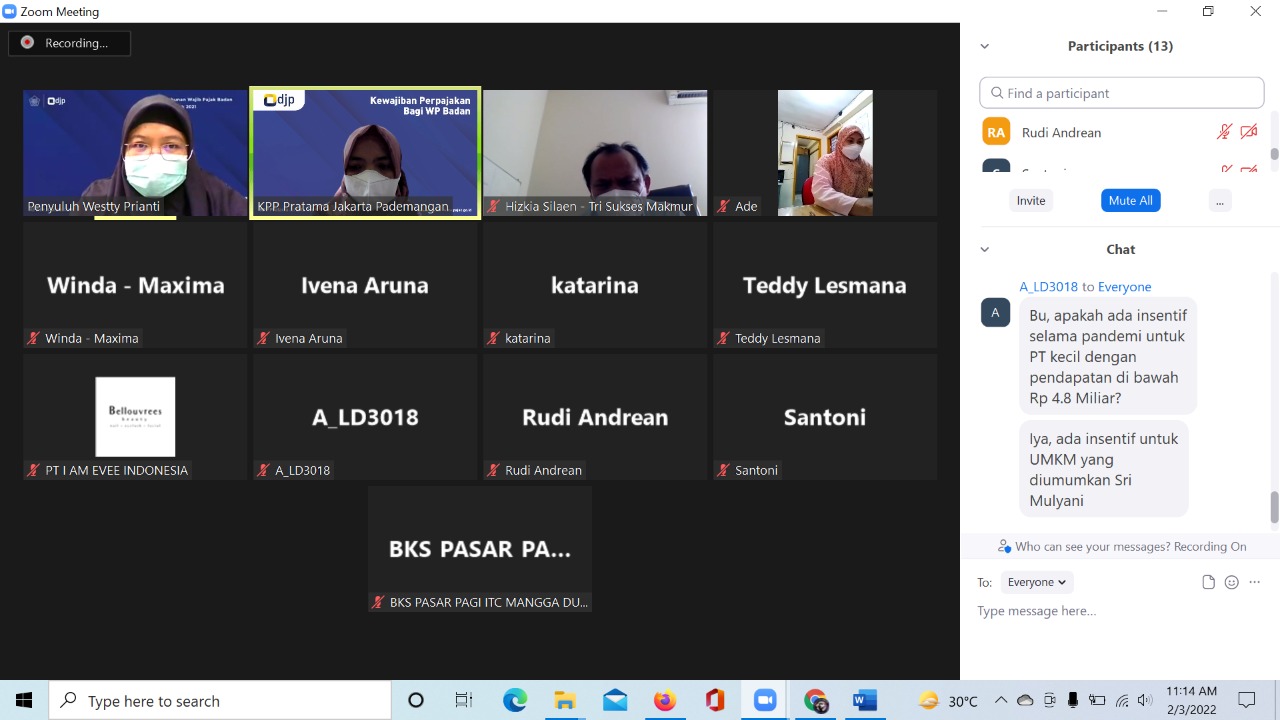This screenshot has width=1280, height=720.
Task: Click the file attachment icon in chat
Action: (1208, 582)
